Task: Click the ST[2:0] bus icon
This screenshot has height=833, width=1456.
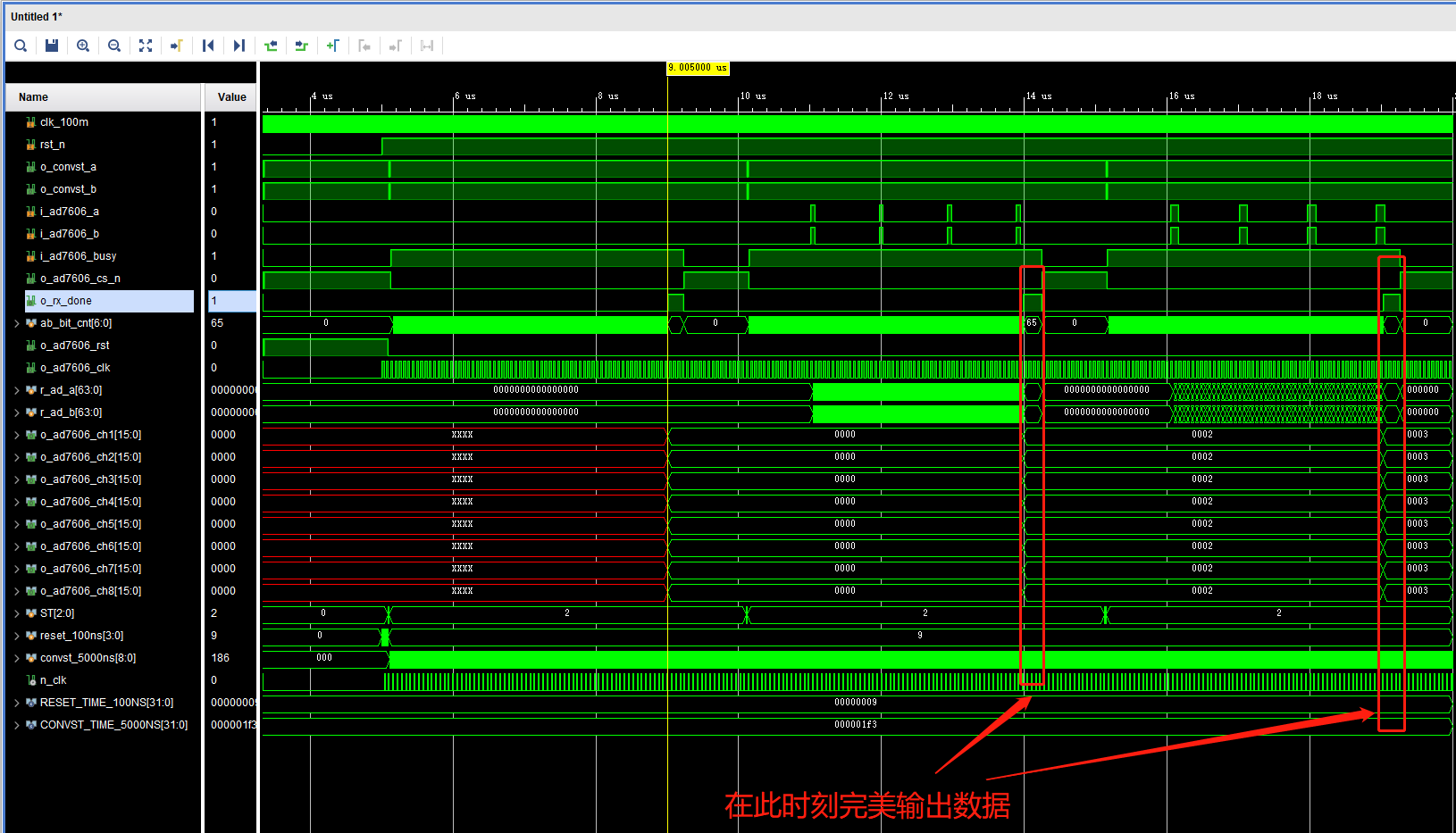Action: 31,613
